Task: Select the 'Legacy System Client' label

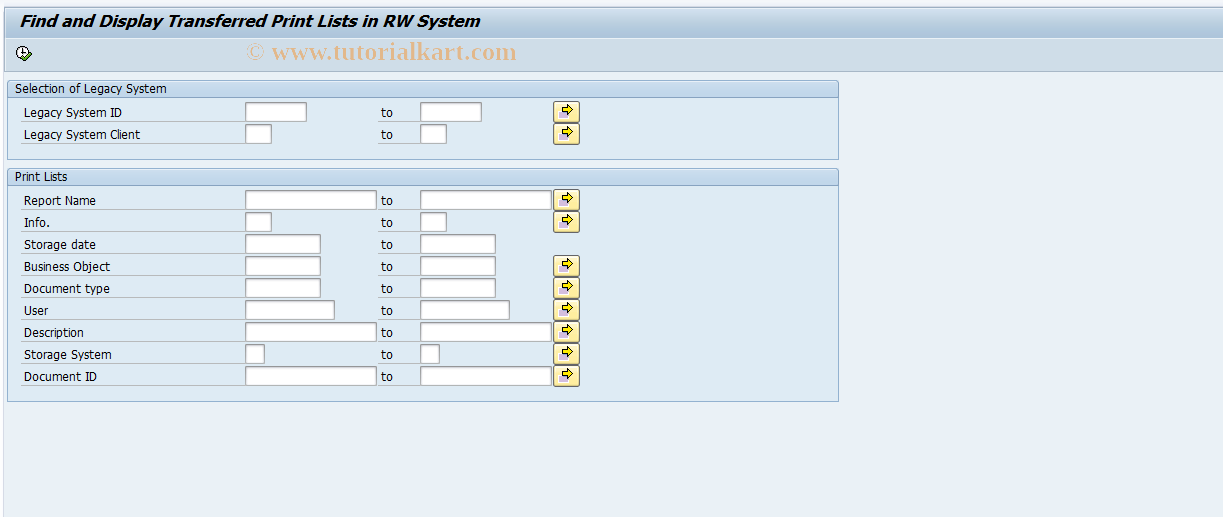Action: tap(82, 135)
